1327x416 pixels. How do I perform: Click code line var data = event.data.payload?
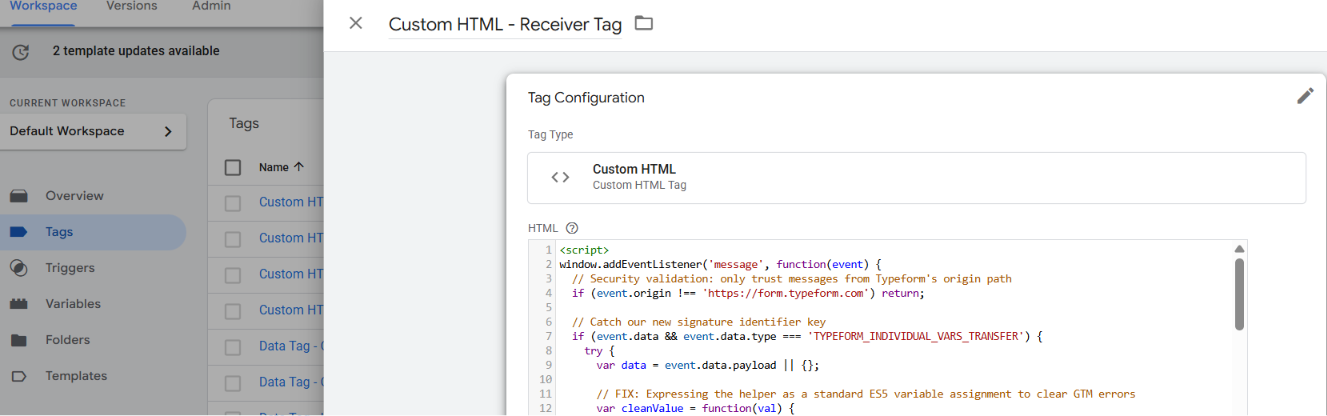[x=707, y=365]
